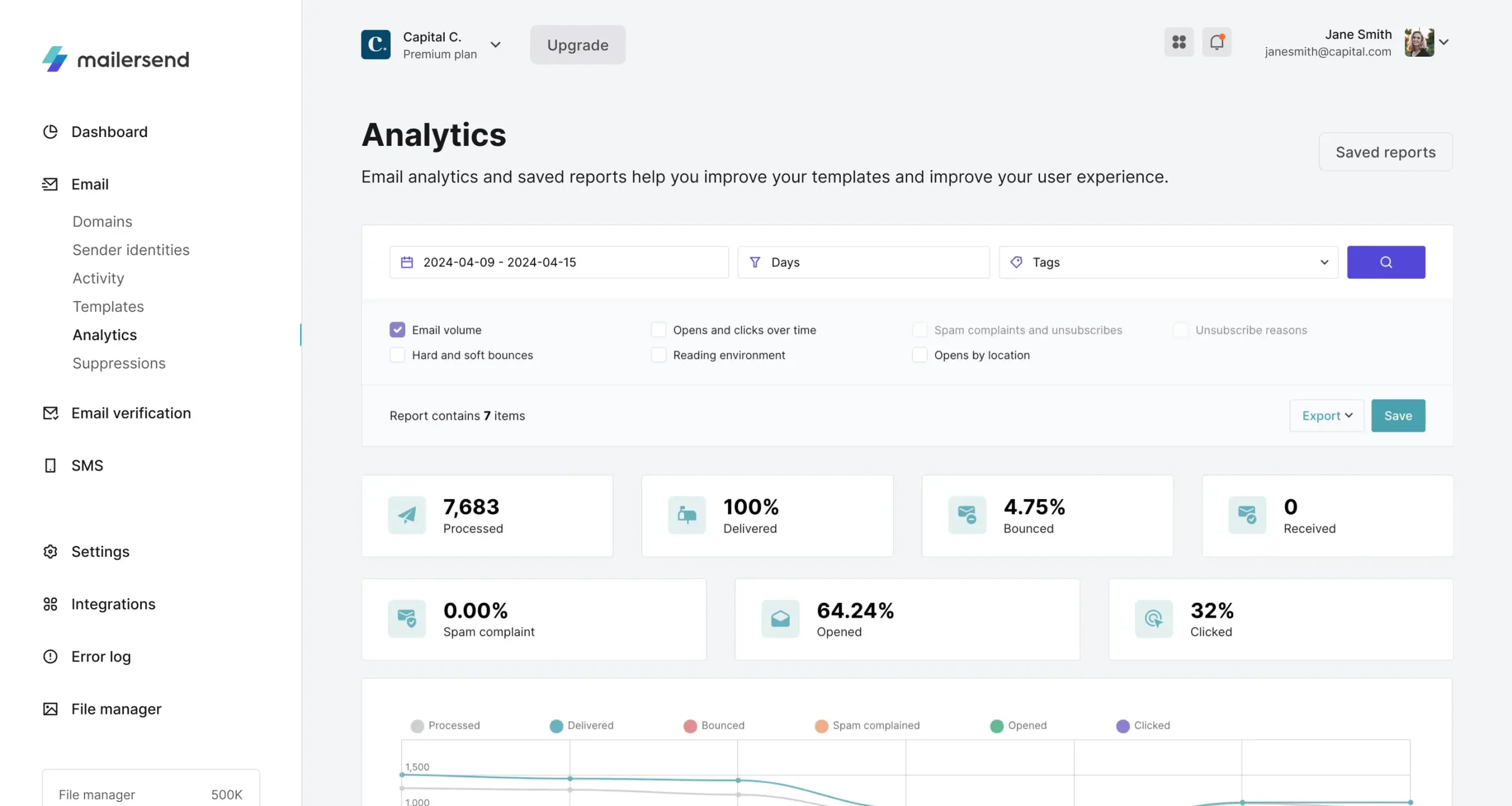Go to Suppressions in the sidebar

coord(119,363)
